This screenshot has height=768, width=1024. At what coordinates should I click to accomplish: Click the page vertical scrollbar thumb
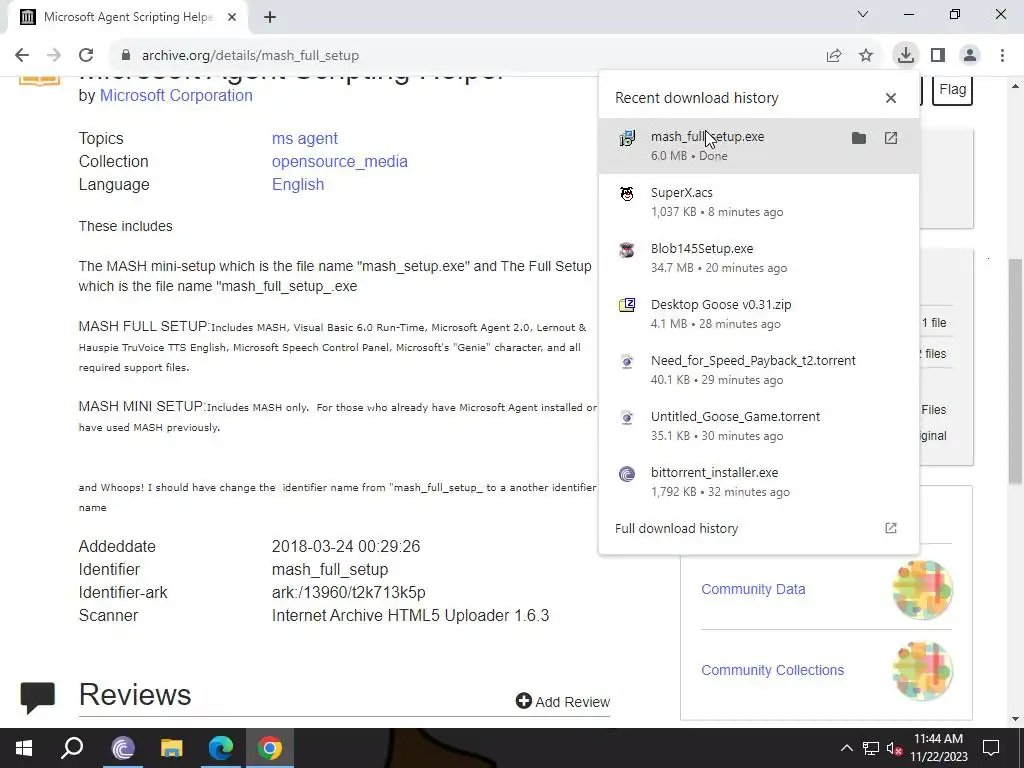[x=1015, y=371]
